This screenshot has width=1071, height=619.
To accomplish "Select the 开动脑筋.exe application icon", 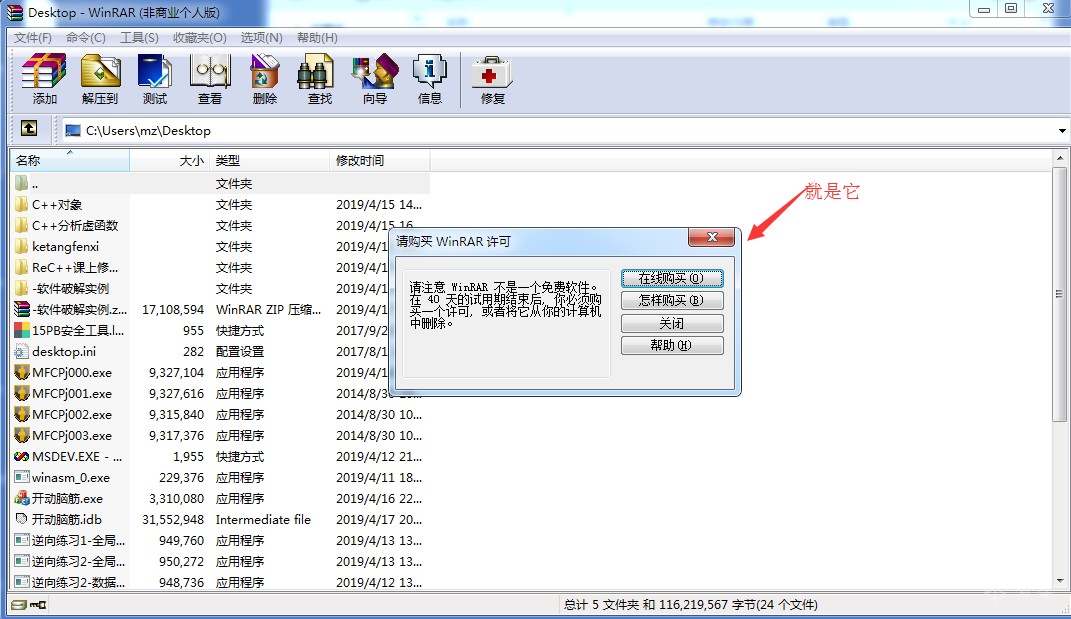I will pos(22,499).
